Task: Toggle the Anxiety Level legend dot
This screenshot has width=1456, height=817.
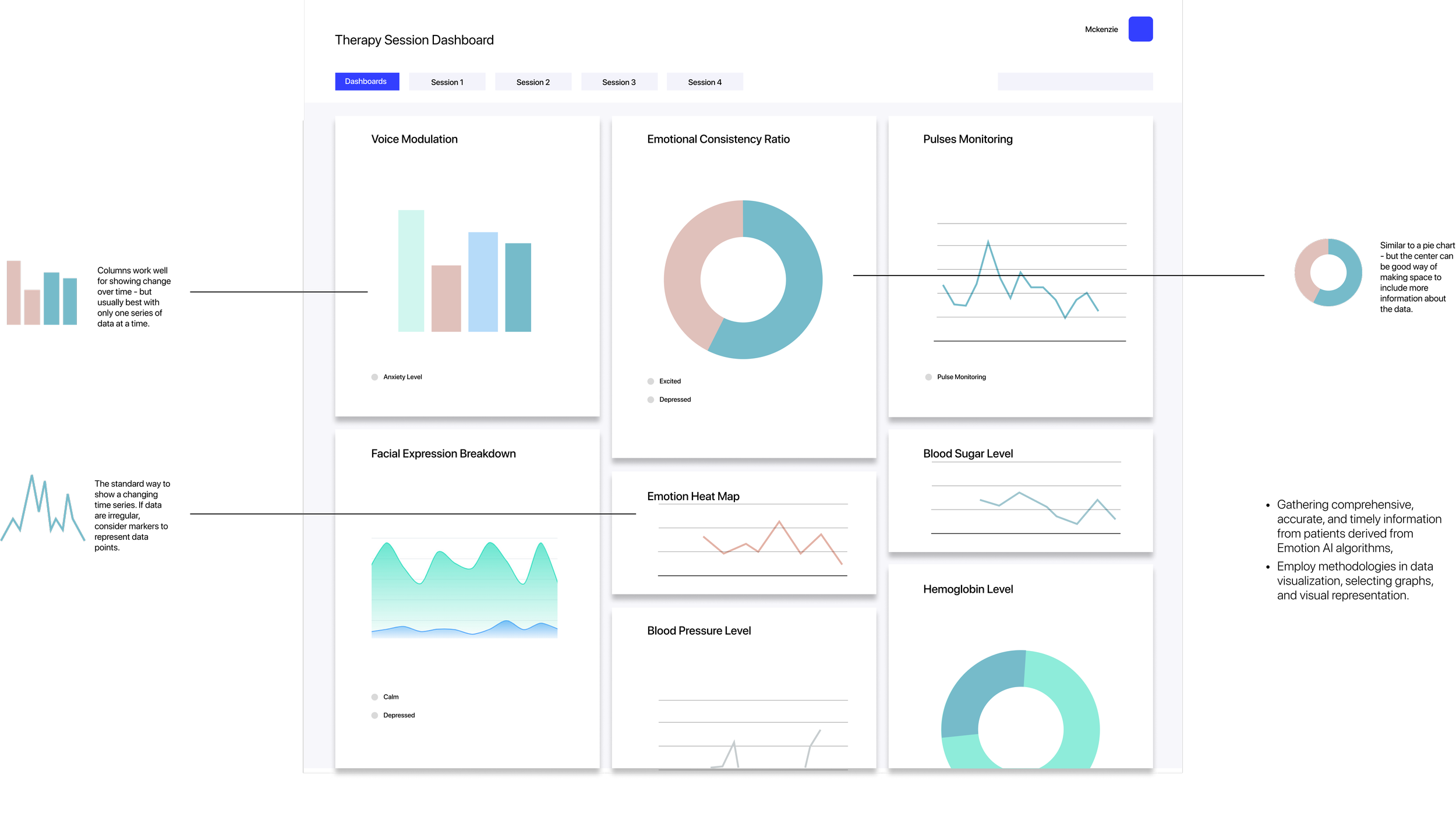Action: click(374, 377)
